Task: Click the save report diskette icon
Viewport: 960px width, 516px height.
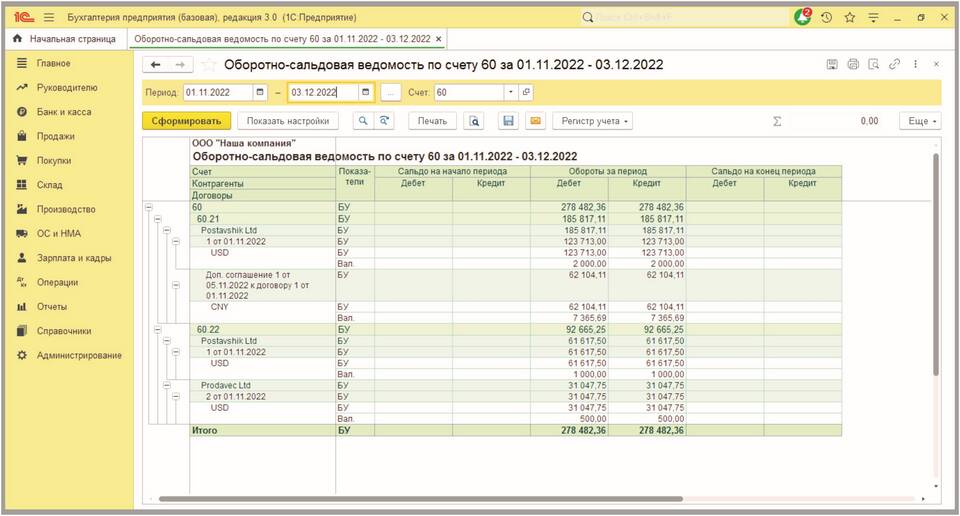Action: tap(508, 121)
